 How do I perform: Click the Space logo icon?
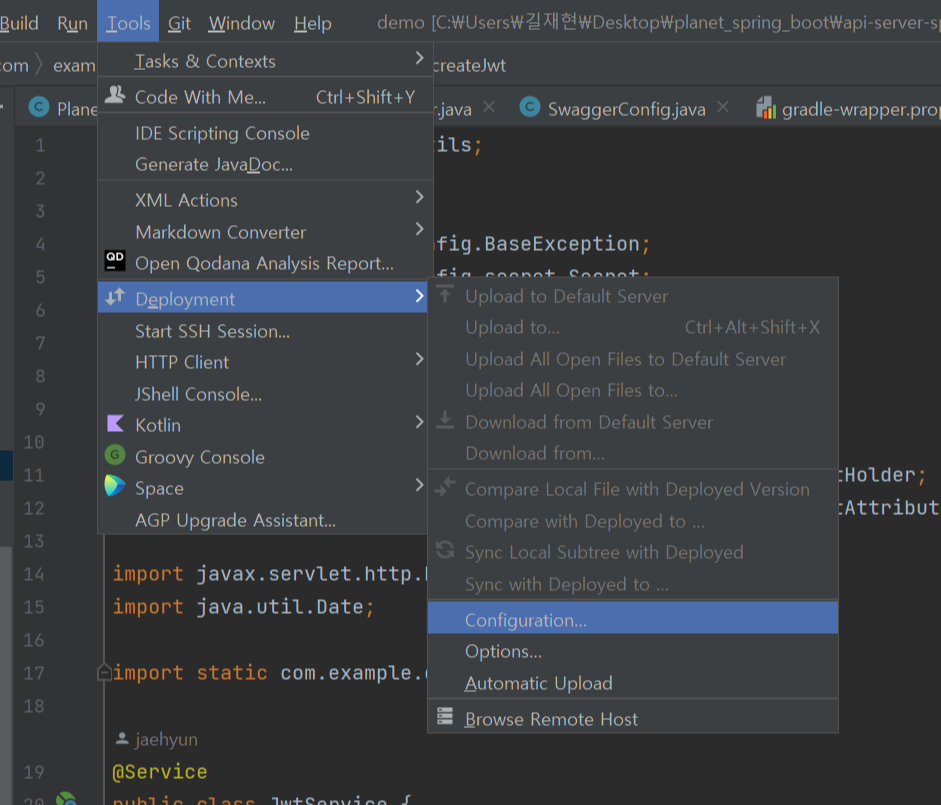pos(115,486)
